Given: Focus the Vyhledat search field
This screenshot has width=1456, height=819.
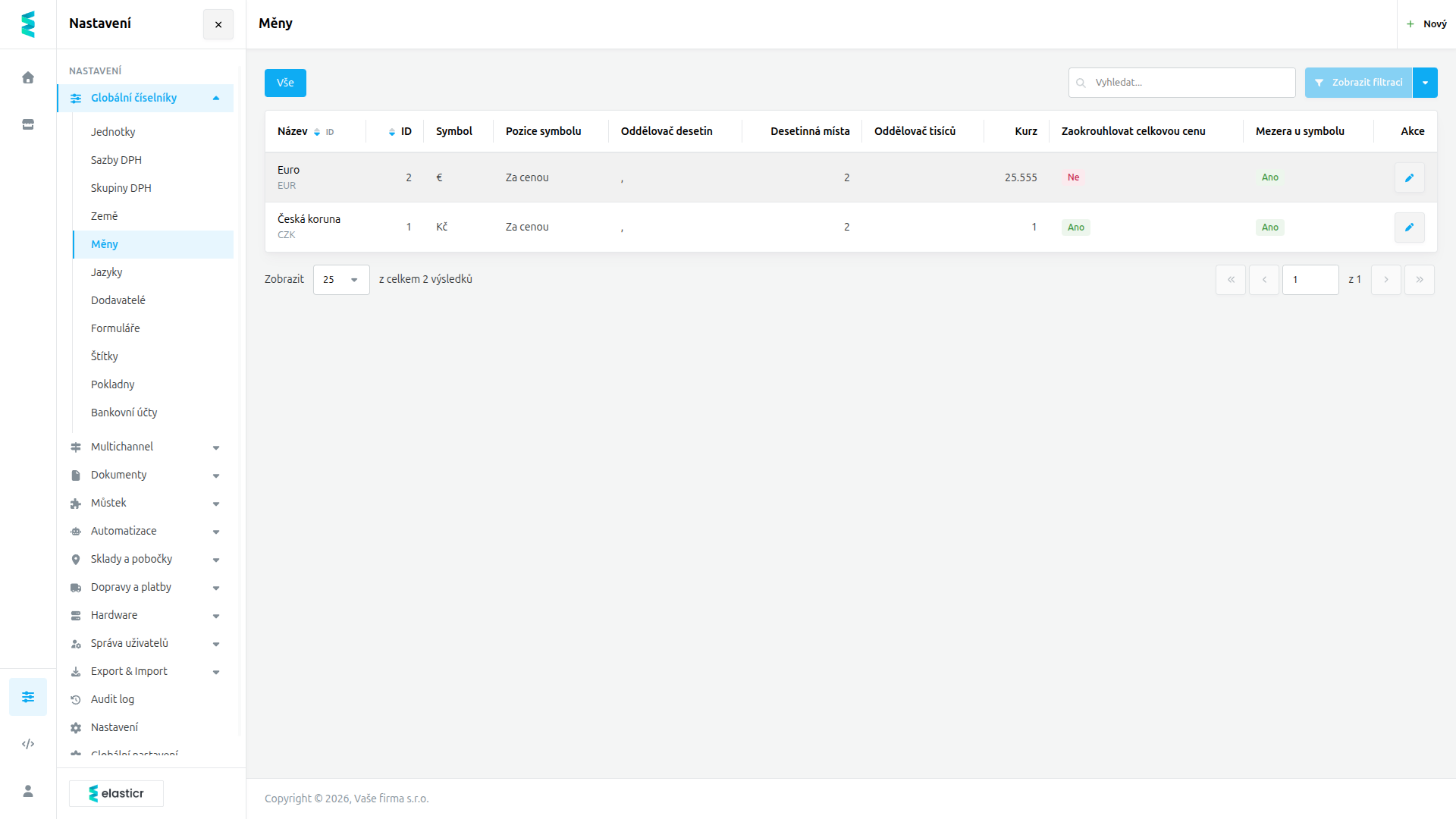Looking at the screenshot, I should tap(1181, 83).
